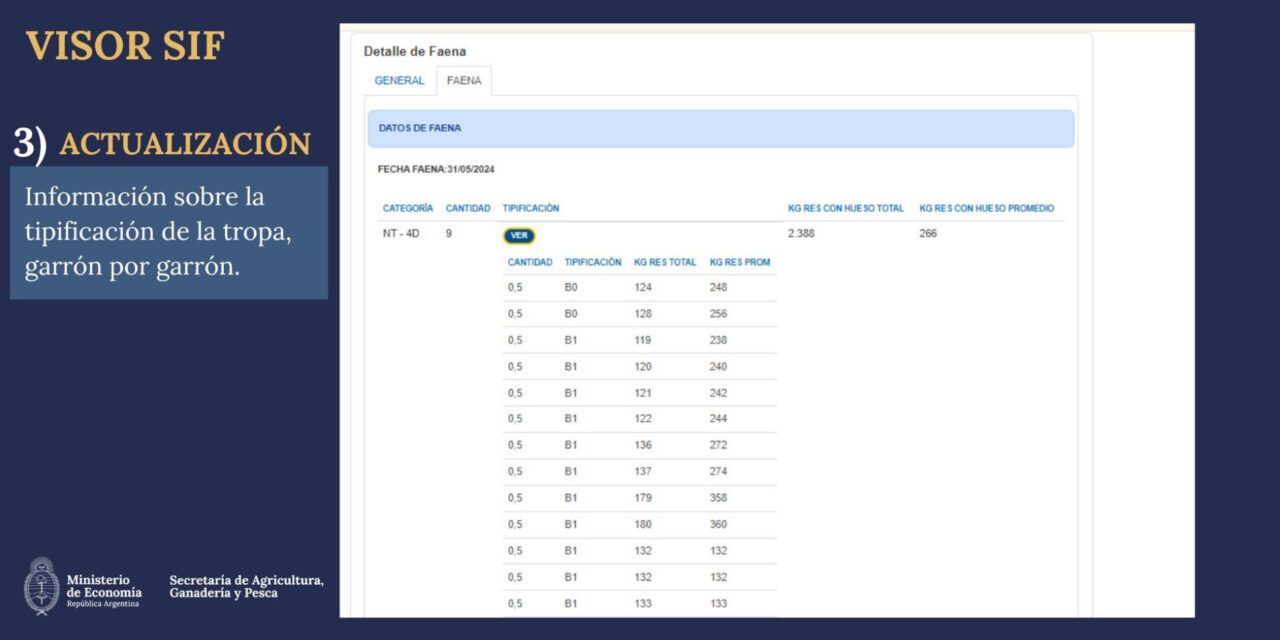The height and width of the screenshot is (640, 1280).
Task: Click the Secretaría de Agricultura, Ganadería y Pesca text
Action: pyautogui.click(x=247, y=587)
